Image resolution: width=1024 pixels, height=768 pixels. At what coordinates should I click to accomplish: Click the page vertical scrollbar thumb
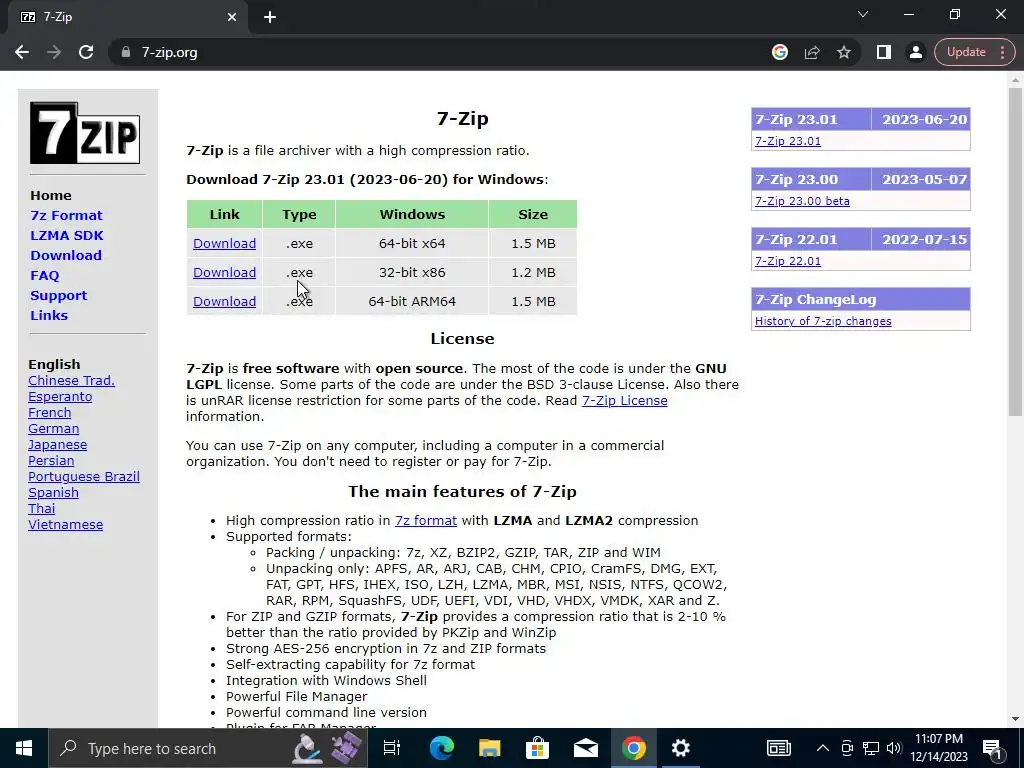coord(1015,251)
